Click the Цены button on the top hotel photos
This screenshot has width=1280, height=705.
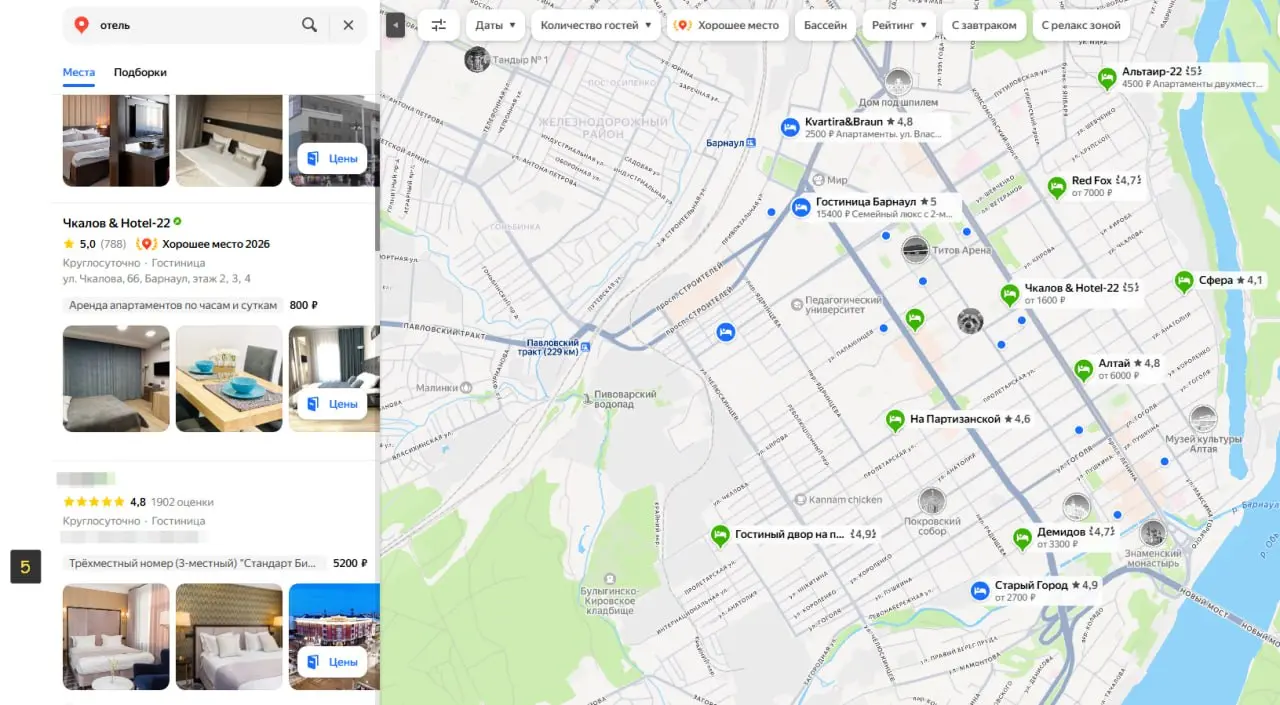(332, 158)
